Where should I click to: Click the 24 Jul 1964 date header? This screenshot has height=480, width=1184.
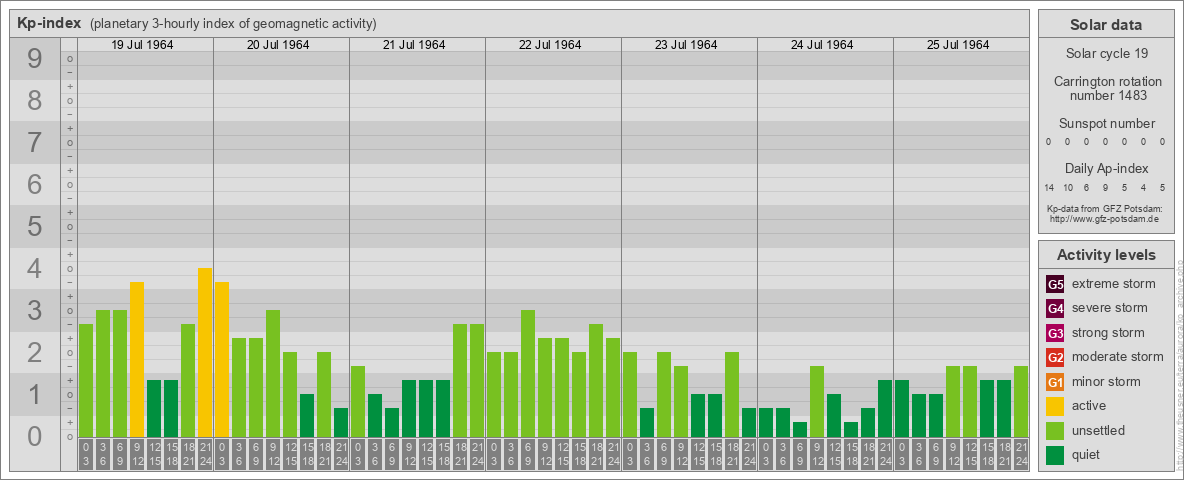coord(822,45)
